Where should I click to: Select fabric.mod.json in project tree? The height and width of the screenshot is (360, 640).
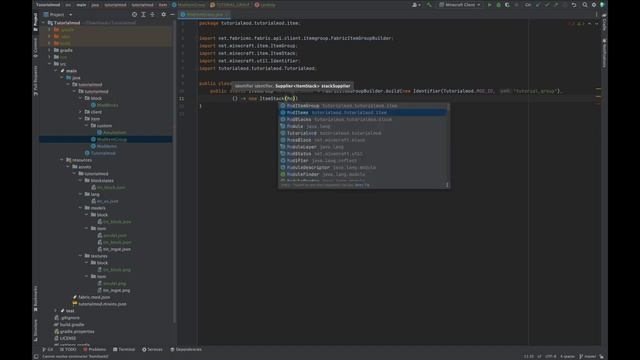pos(94,297)
